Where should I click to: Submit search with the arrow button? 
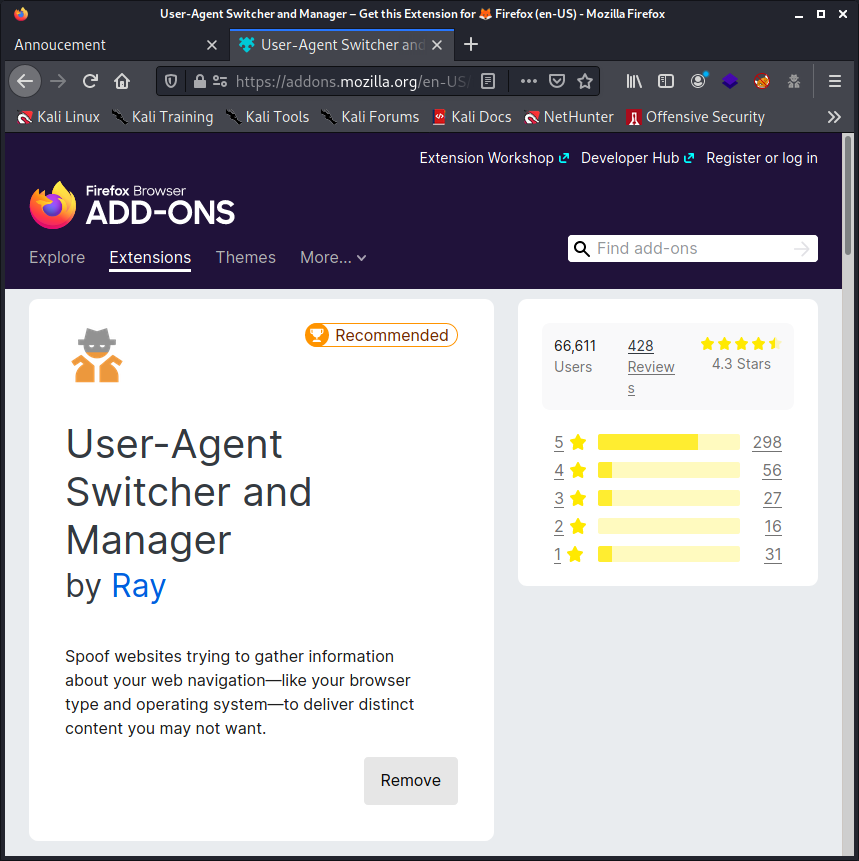pos(802,249)
